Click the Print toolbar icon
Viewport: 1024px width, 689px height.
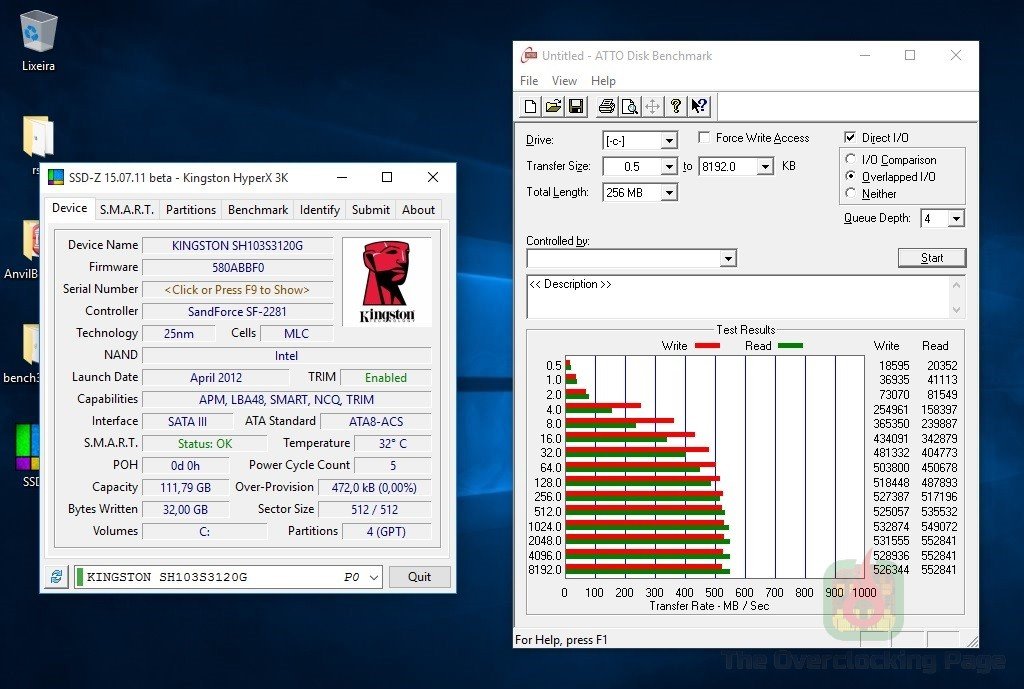click(606, 107)
